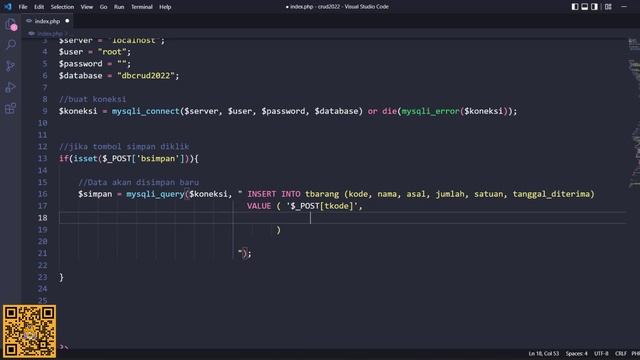Image resolution: width=640 pixels, height=360 pixels.
Task: Click line number 18 in the gutter
Action: click(x=42, y=218)
